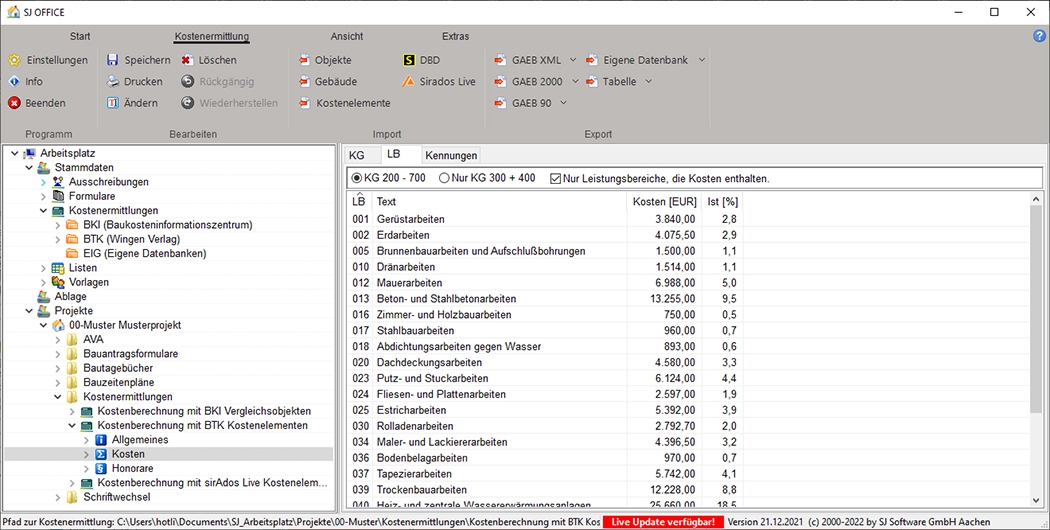Sort by the Text column header
The image size is (1050, 530).
click(x=500, y=202)
